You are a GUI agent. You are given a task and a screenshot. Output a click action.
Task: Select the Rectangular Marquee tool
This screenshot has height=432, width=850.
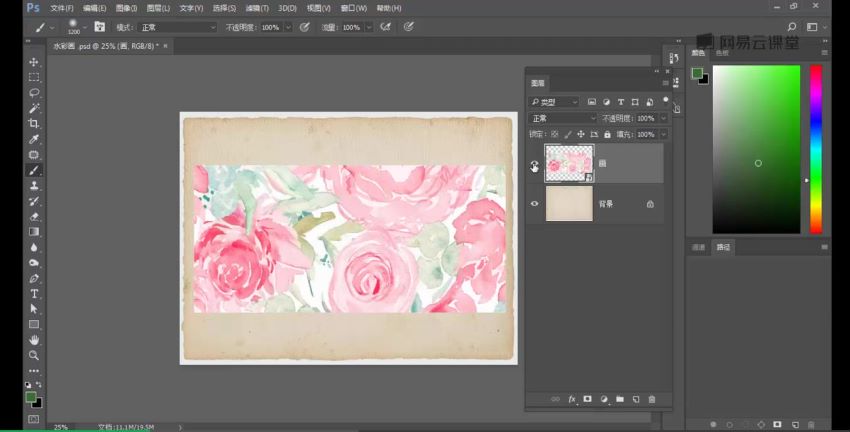coord(34,78)
